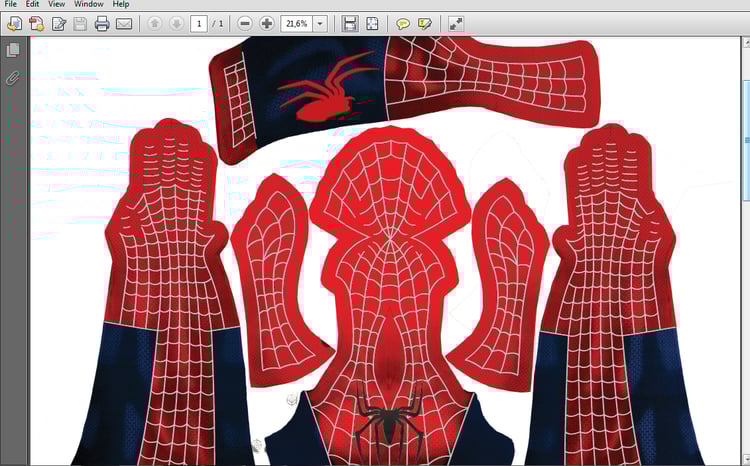750x466 pixels.
Task: Zoom out using the minus button
Action: pyautogui.click(x=245, y=23)
